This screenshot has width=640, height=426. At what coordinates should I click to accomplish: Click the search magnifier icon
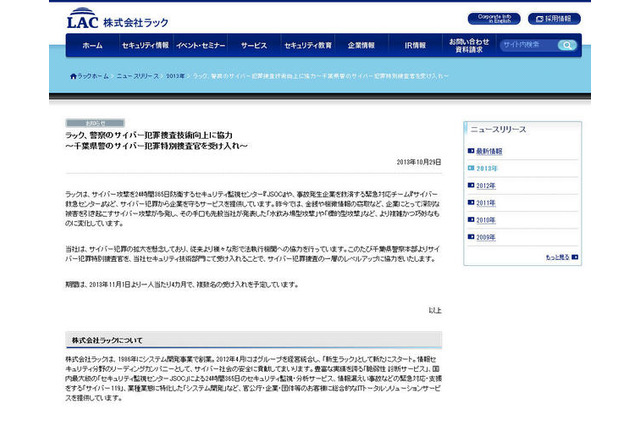click(568, 45)
